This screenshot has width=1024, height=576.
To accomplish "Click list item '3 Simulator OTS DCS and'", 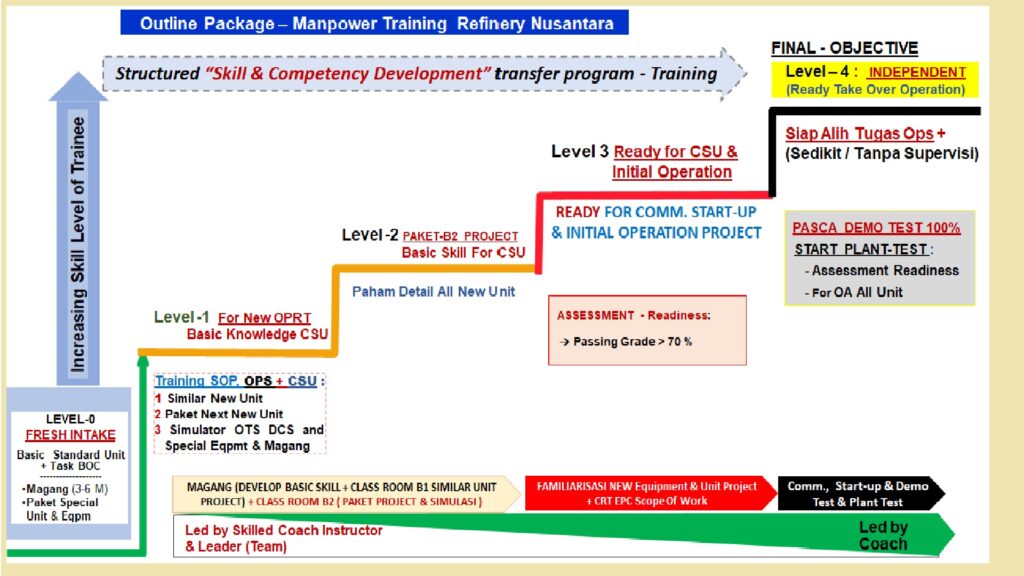I will (x=239, y=430).
